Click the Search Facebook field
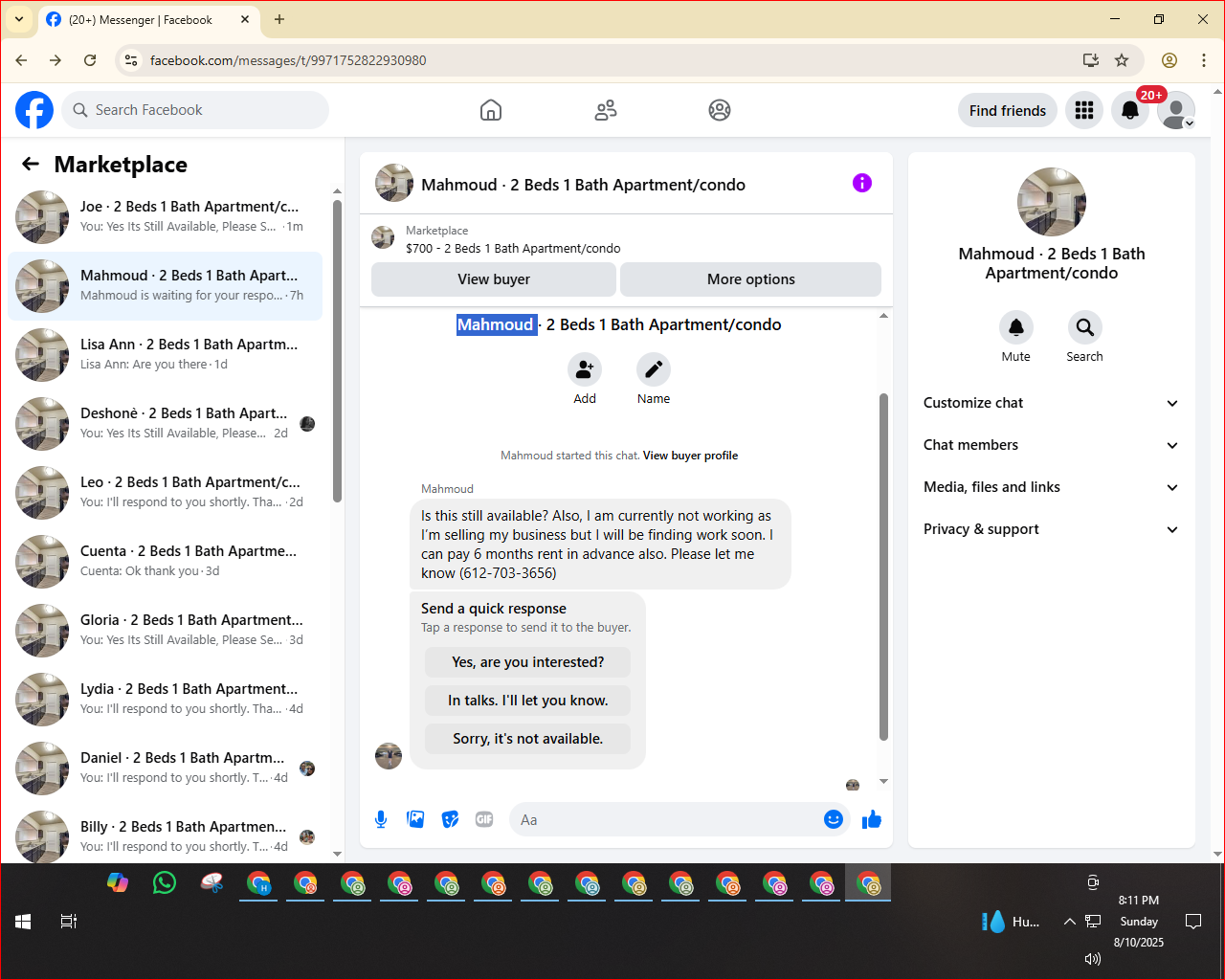Image resolution: width=1225 pixels, height=980 pixels. [x=195, y=110]
